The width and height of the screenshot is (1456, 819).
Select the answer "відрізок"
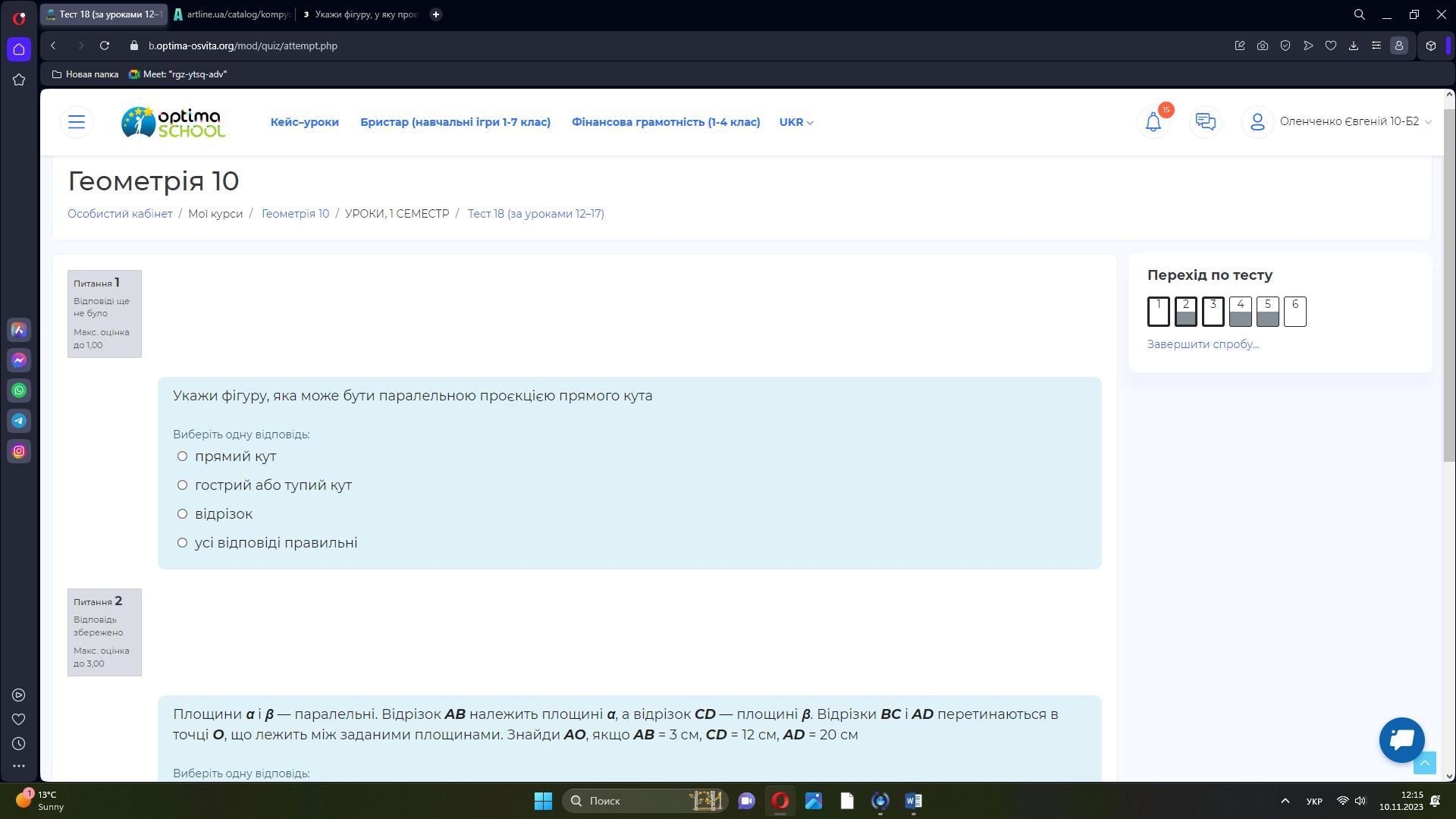182,514
